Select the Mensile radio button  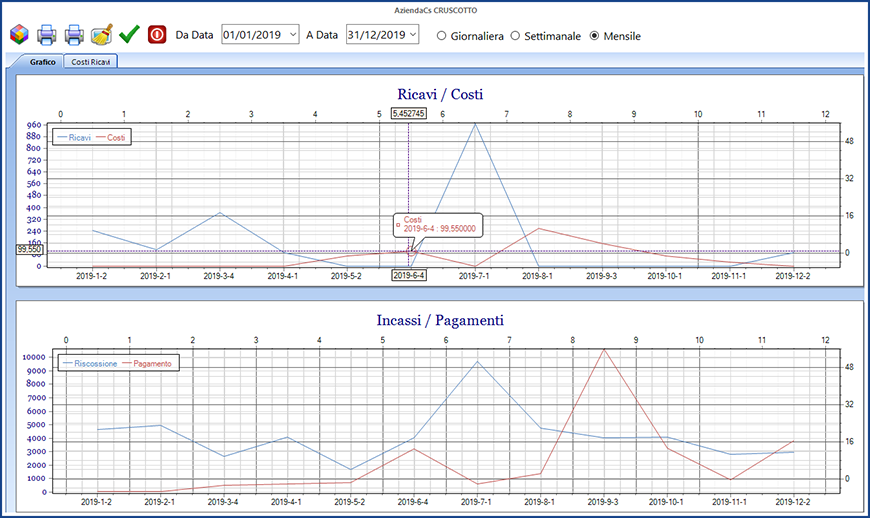click(x=595, y=36)
